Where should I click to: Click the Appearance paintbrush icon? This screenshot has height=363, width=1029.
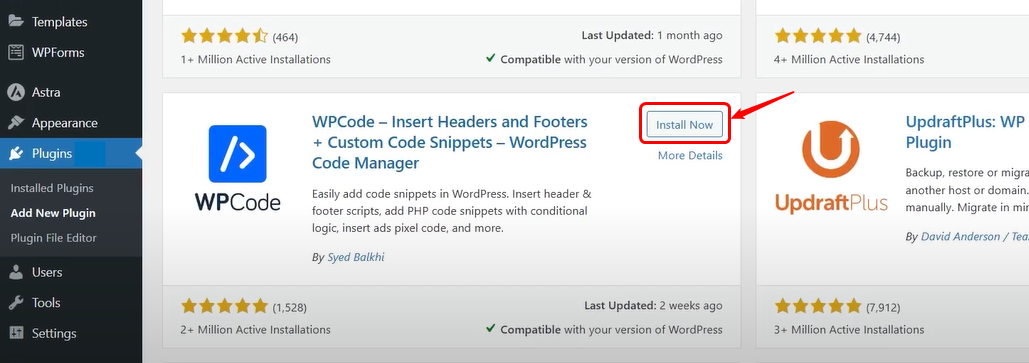pos(16,123)
